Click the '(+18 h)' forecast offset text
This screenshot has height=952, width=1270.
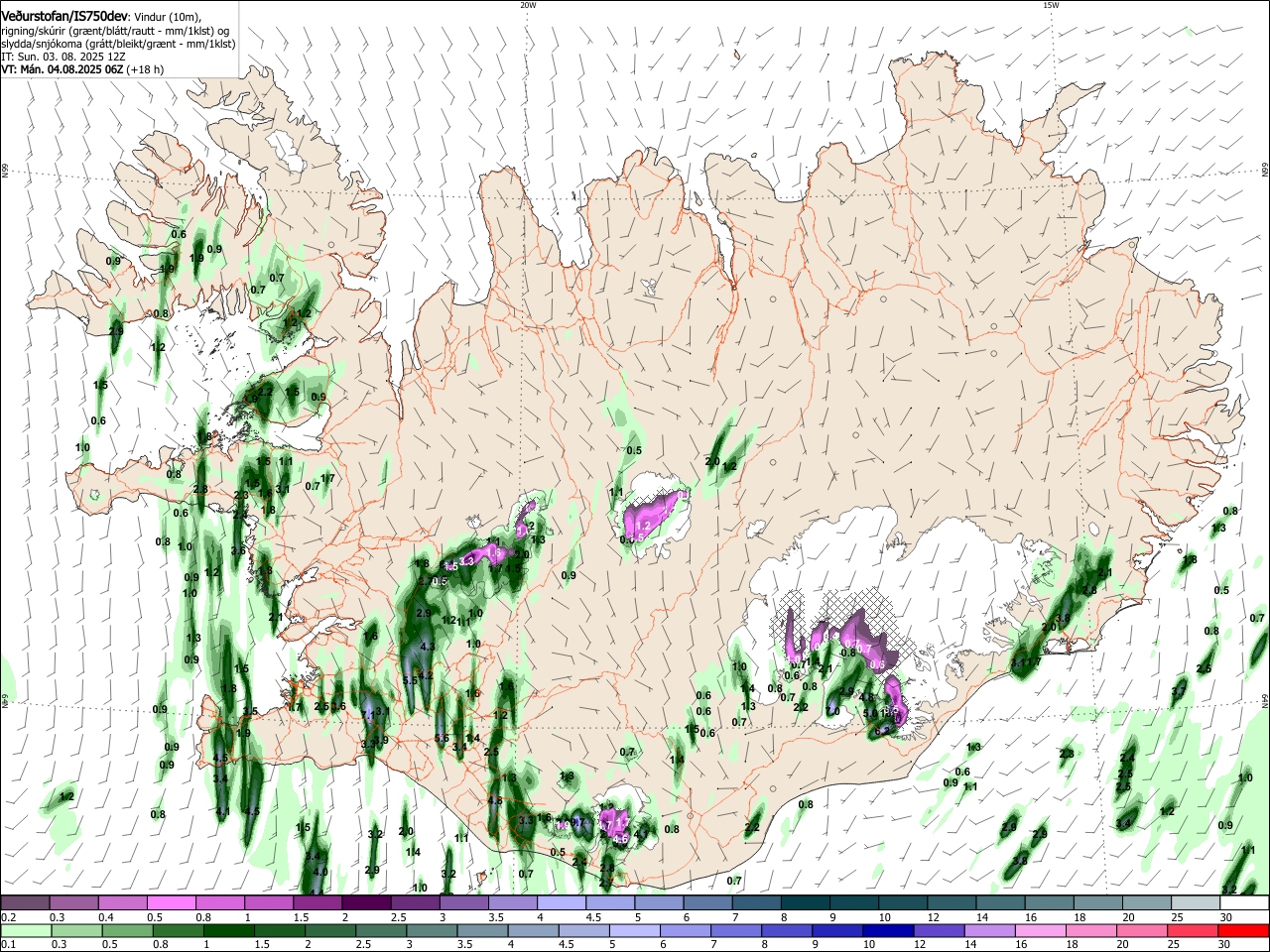[145, 69]
